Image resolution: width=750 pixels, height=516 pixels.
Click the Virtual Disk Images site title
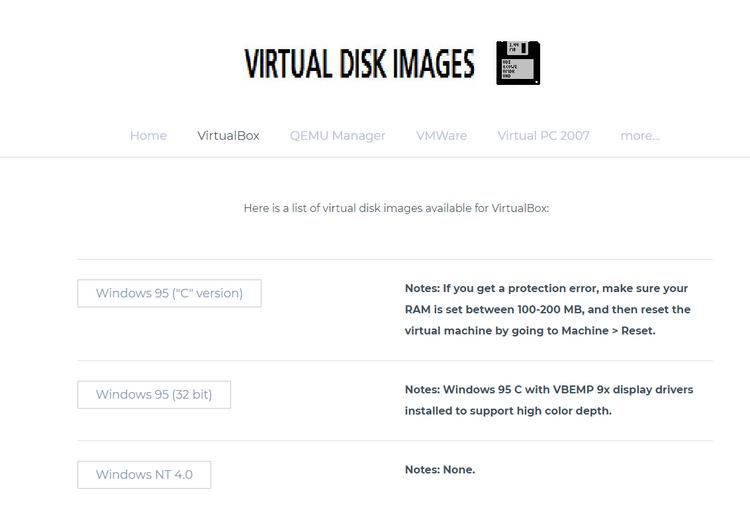pyautogui.click(x=359, y=64)
